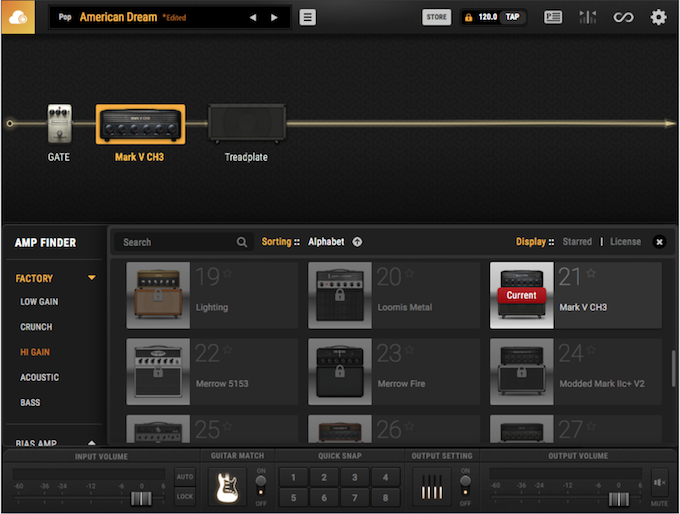Select Quick Snap slot 8
The width and height of the screenshot is (680, 514).
(x=385, y=498)
